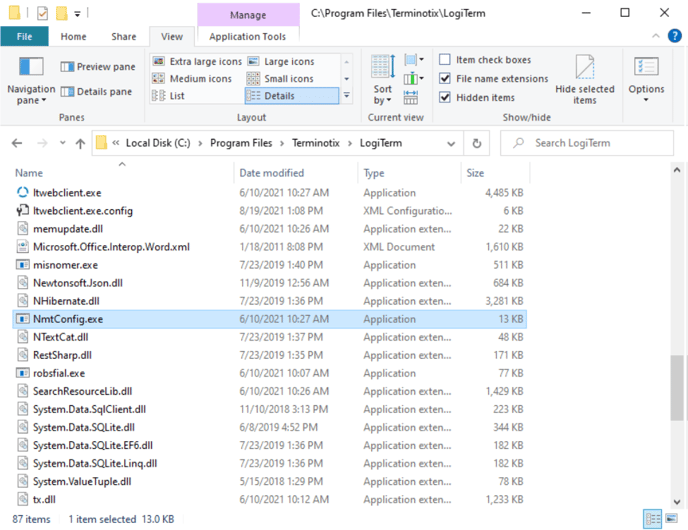Click the Newtonsoft.Json.dll file icon
The image size is (688, 530).
coord(23,283)
